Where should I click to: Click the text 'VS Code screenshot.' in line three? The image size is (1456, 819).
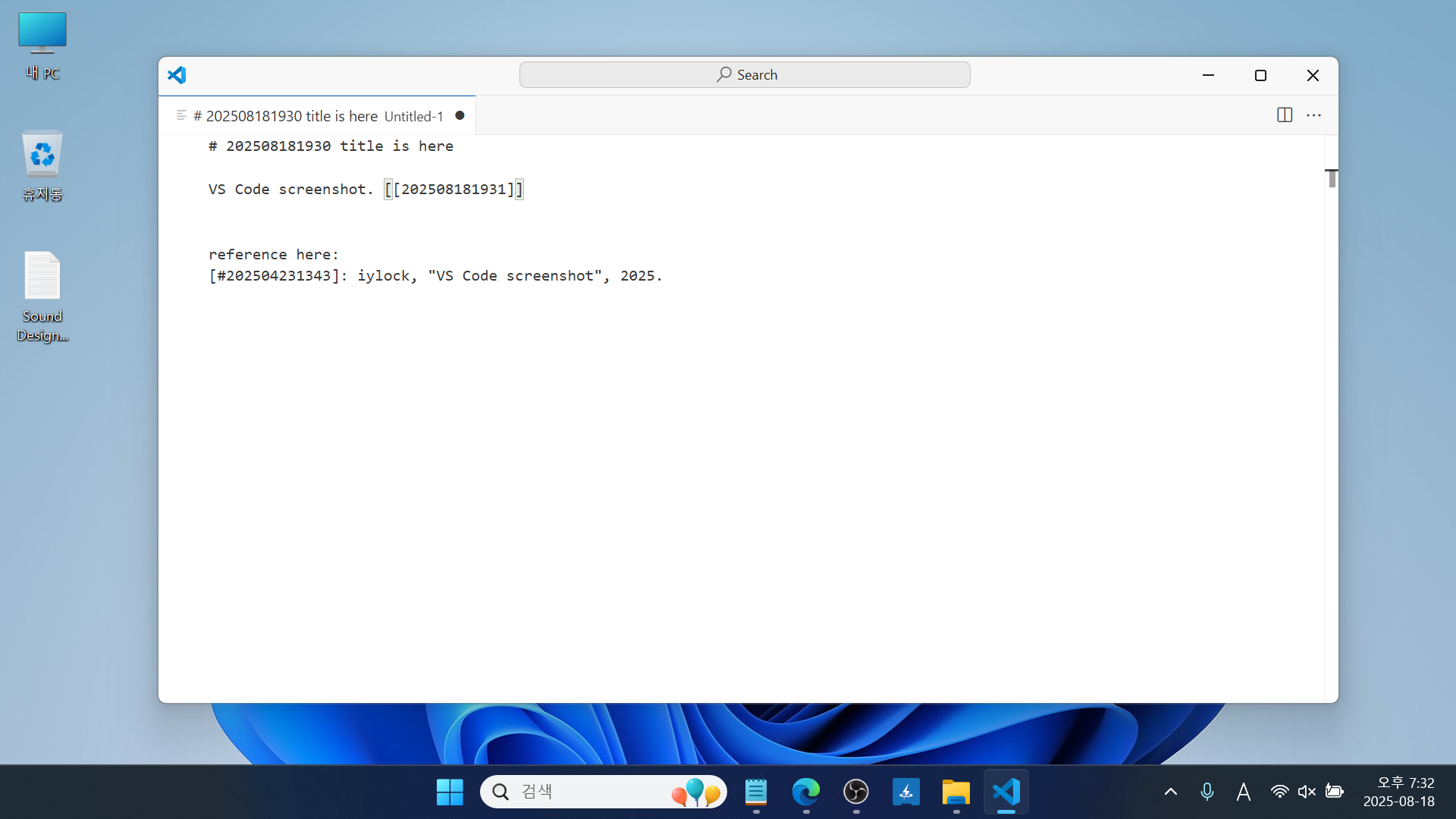291,189
